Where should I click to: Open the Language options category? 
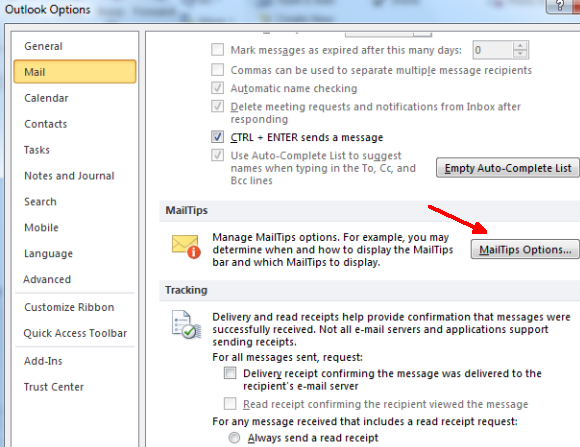coord(48,253)
